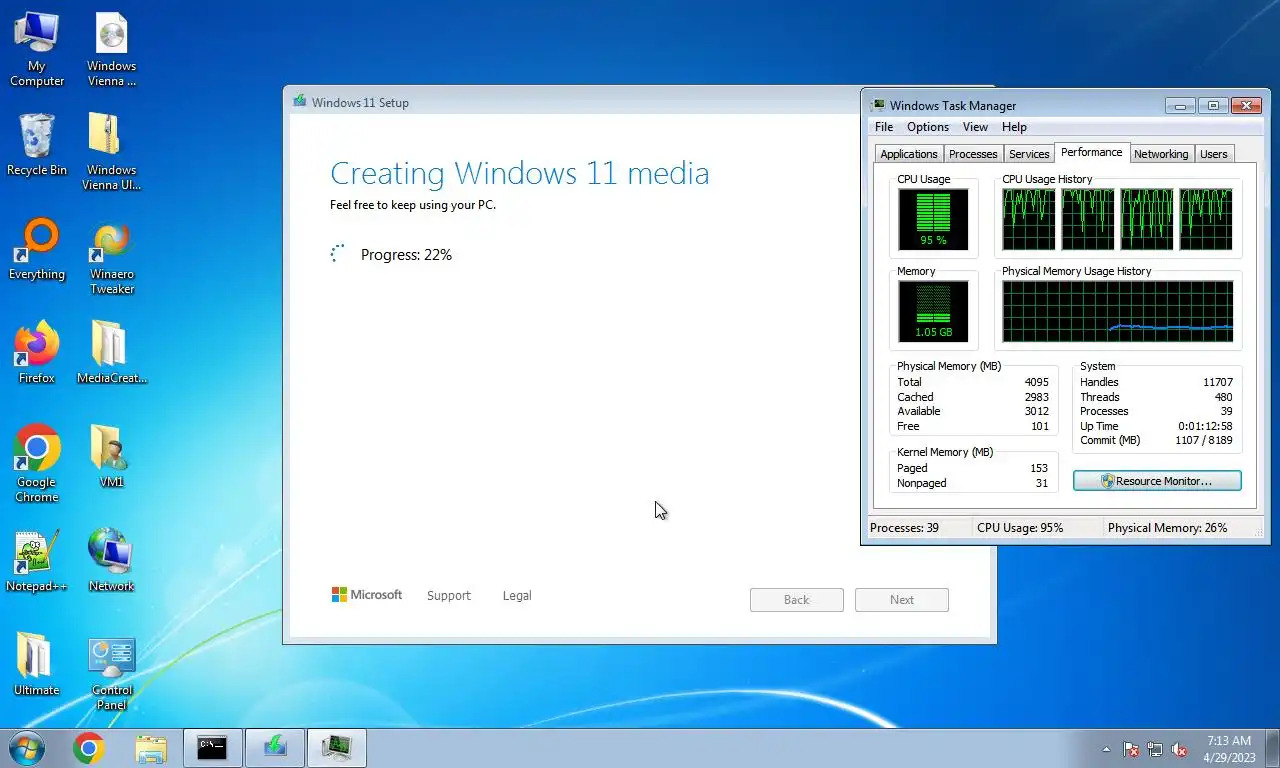Click the Legal link in Setup

[517, 595]
